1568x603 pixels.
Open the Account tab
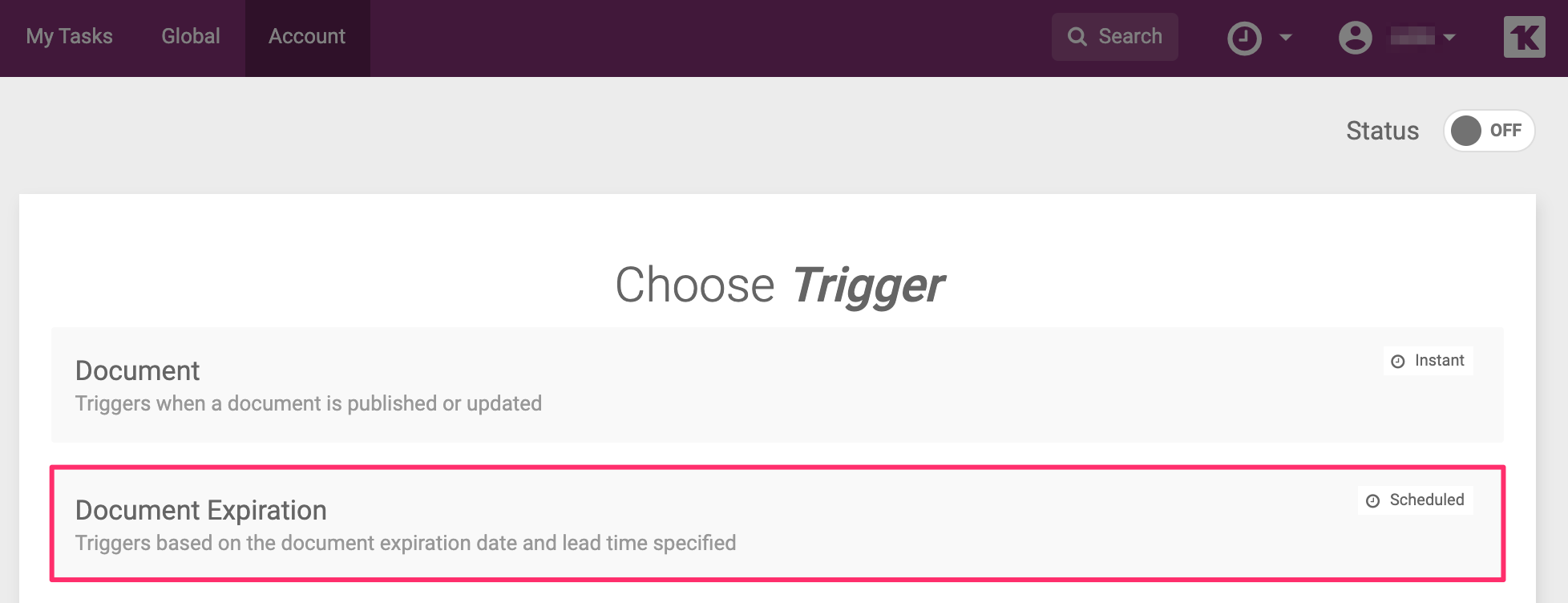point(307,37)
